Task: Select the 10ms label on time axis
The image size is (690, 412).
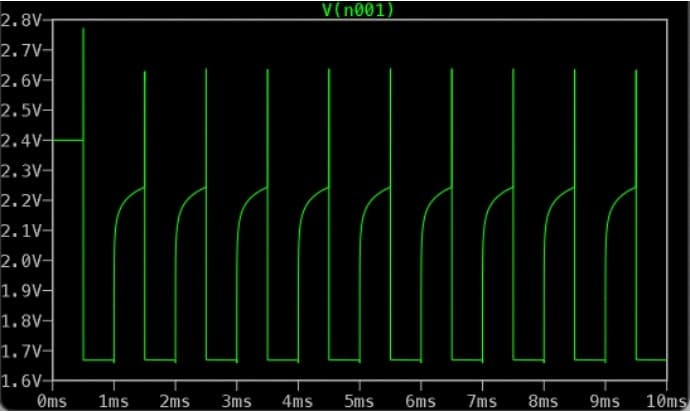Action: point(663,399)
